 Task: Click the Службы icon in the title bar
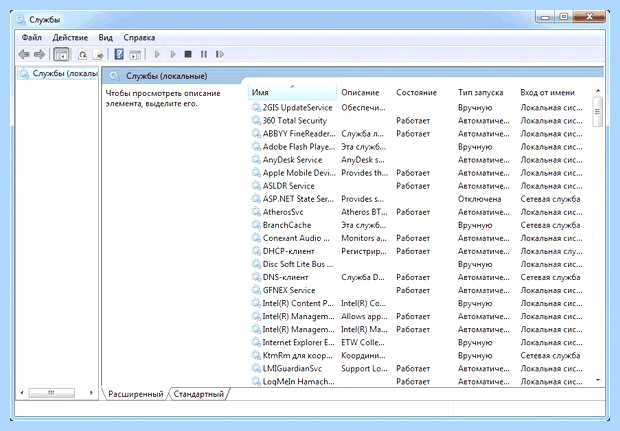tap(21, 19)
